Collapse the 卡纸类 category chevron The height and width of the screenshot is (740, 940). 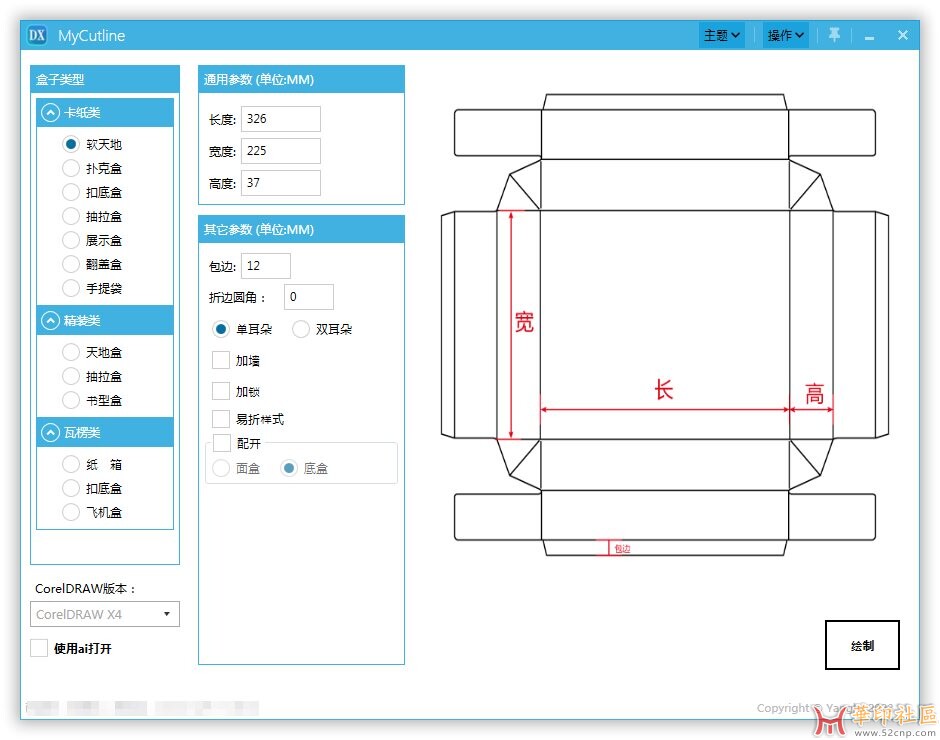tap(49, 113)
